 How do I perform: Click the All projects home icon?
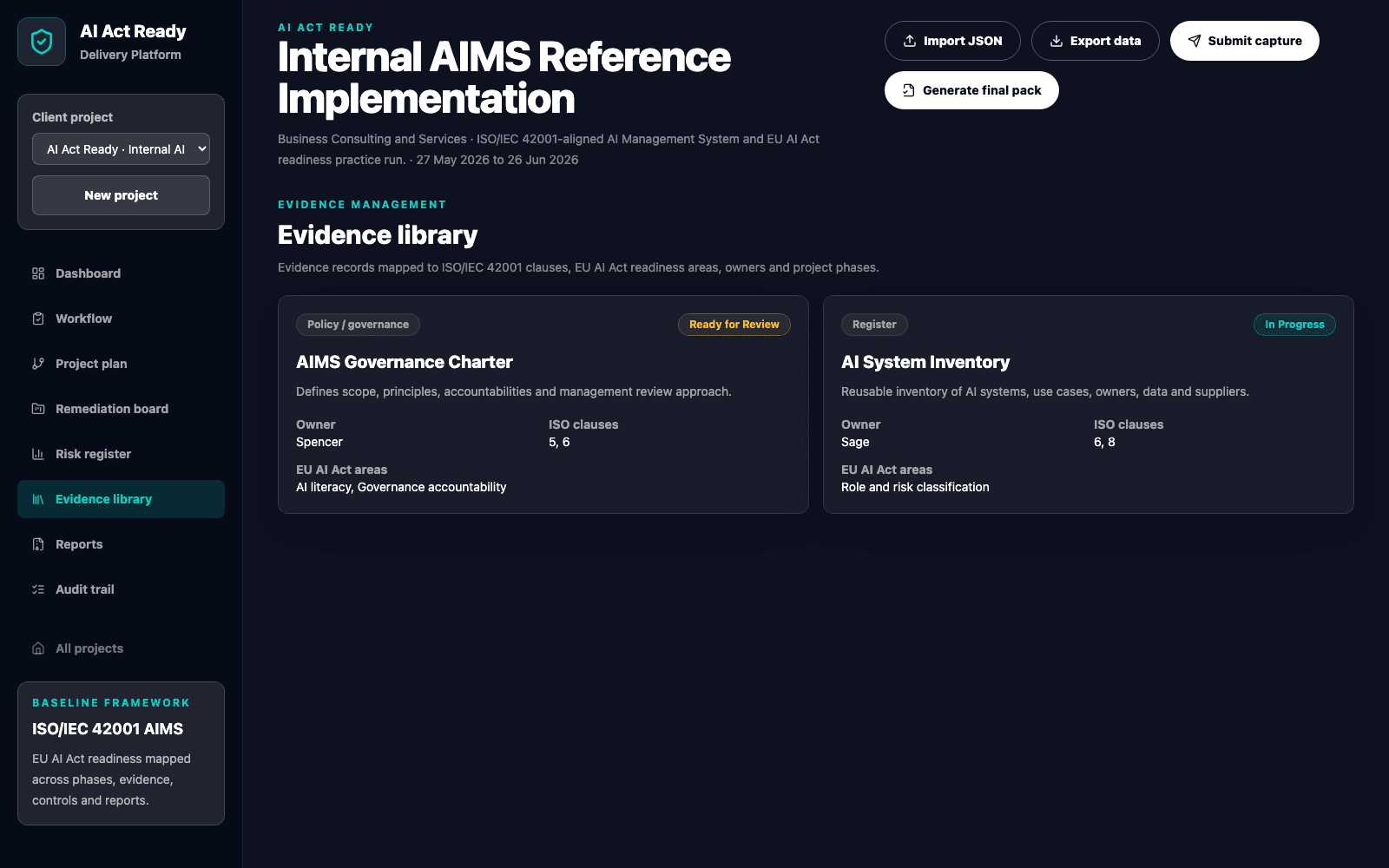pyautogui.click(x=38, y=648)
